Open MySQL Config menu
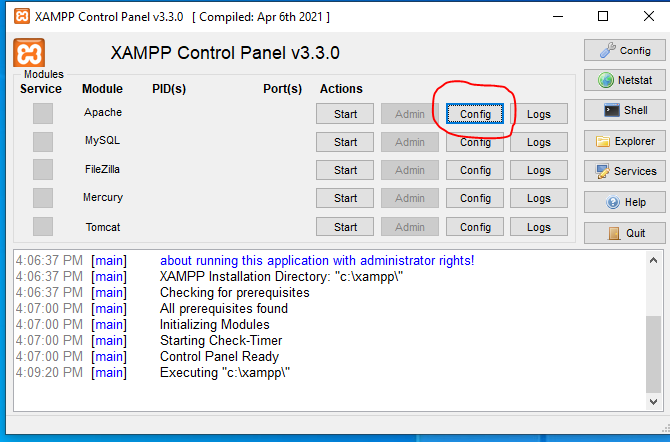This screenshot has width=670, height=442. click(x=475, y=141)
